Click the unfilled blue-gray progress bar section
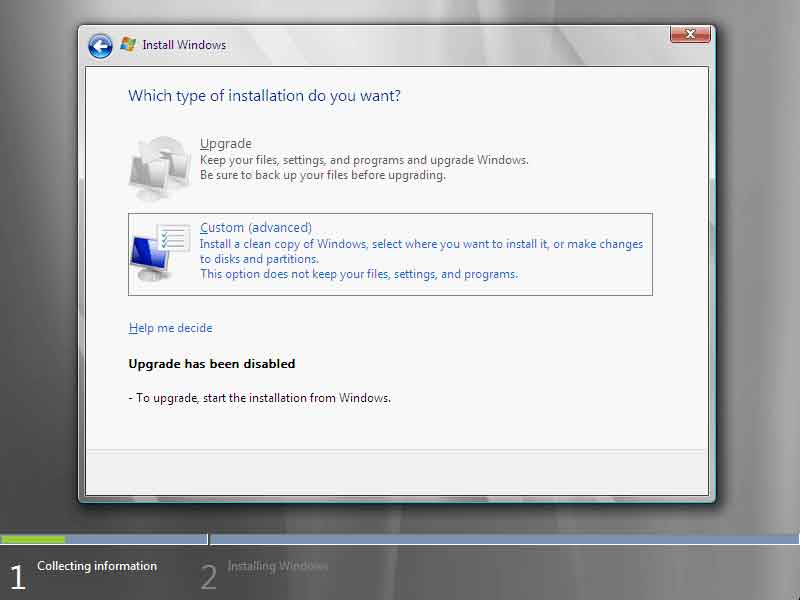 coord(500,540)
